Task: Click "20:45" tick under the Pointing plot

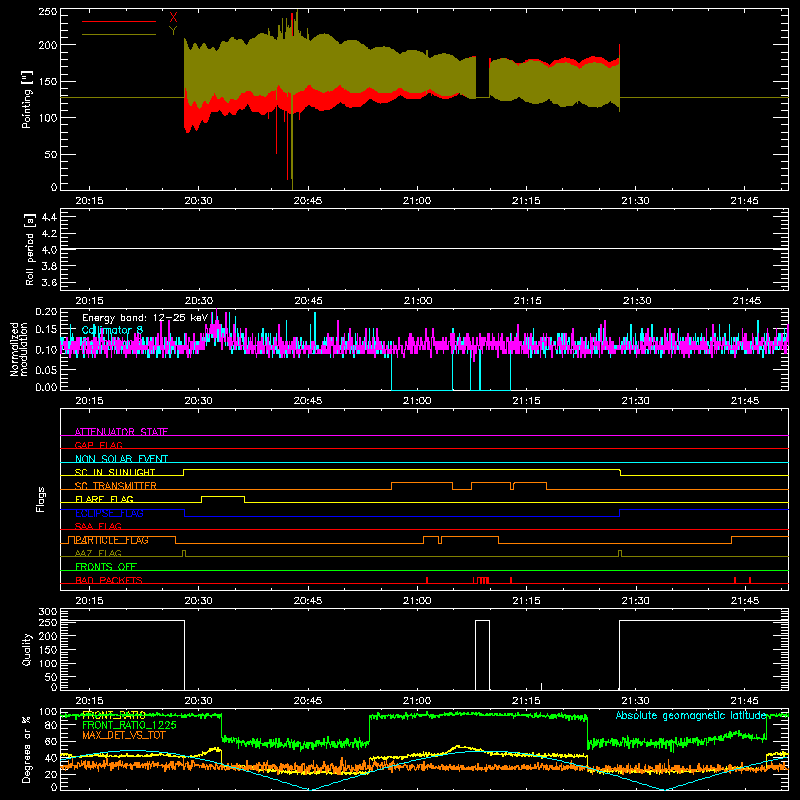Action: (x=308, y=201)
